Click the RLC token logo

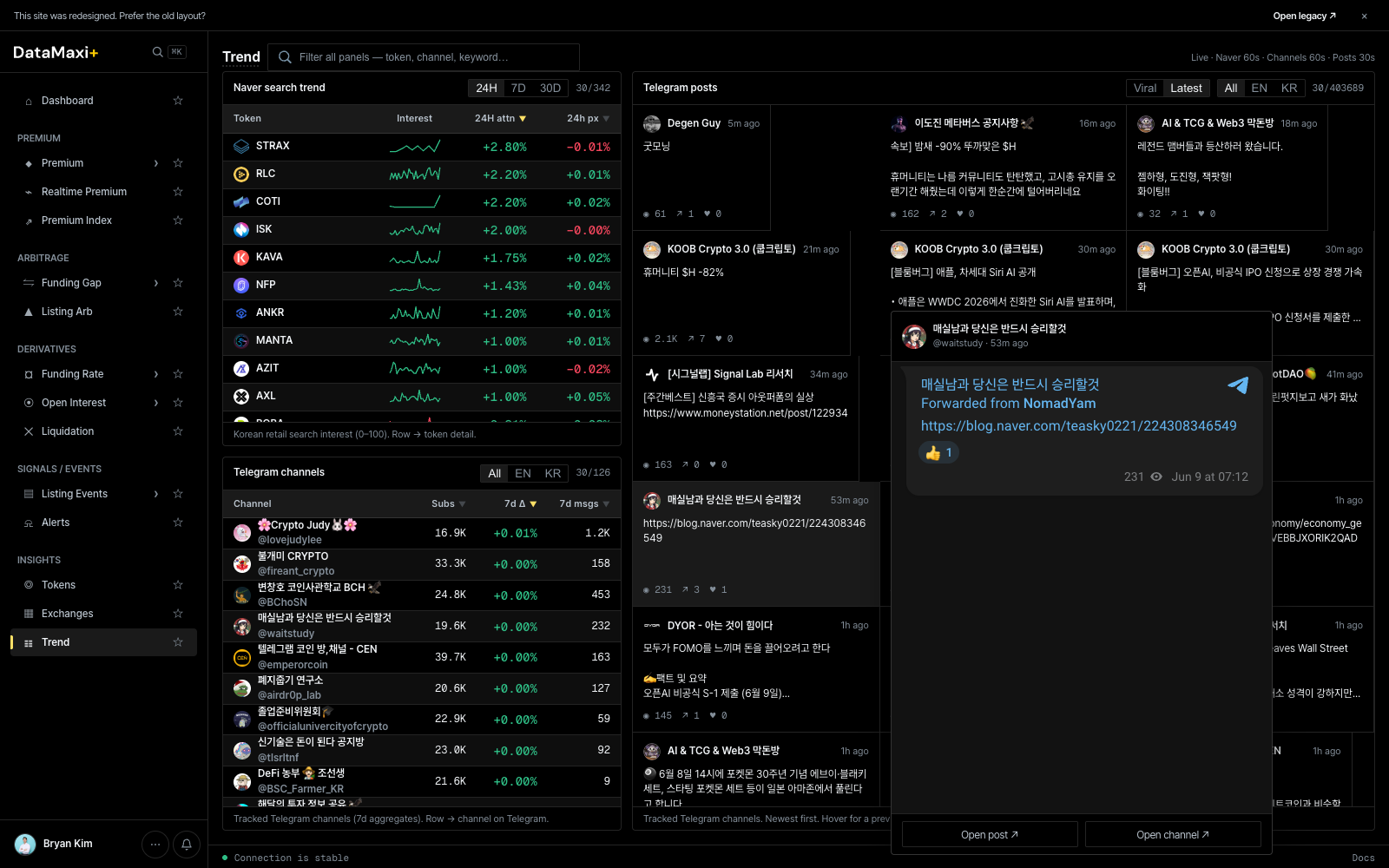[241, 174]
